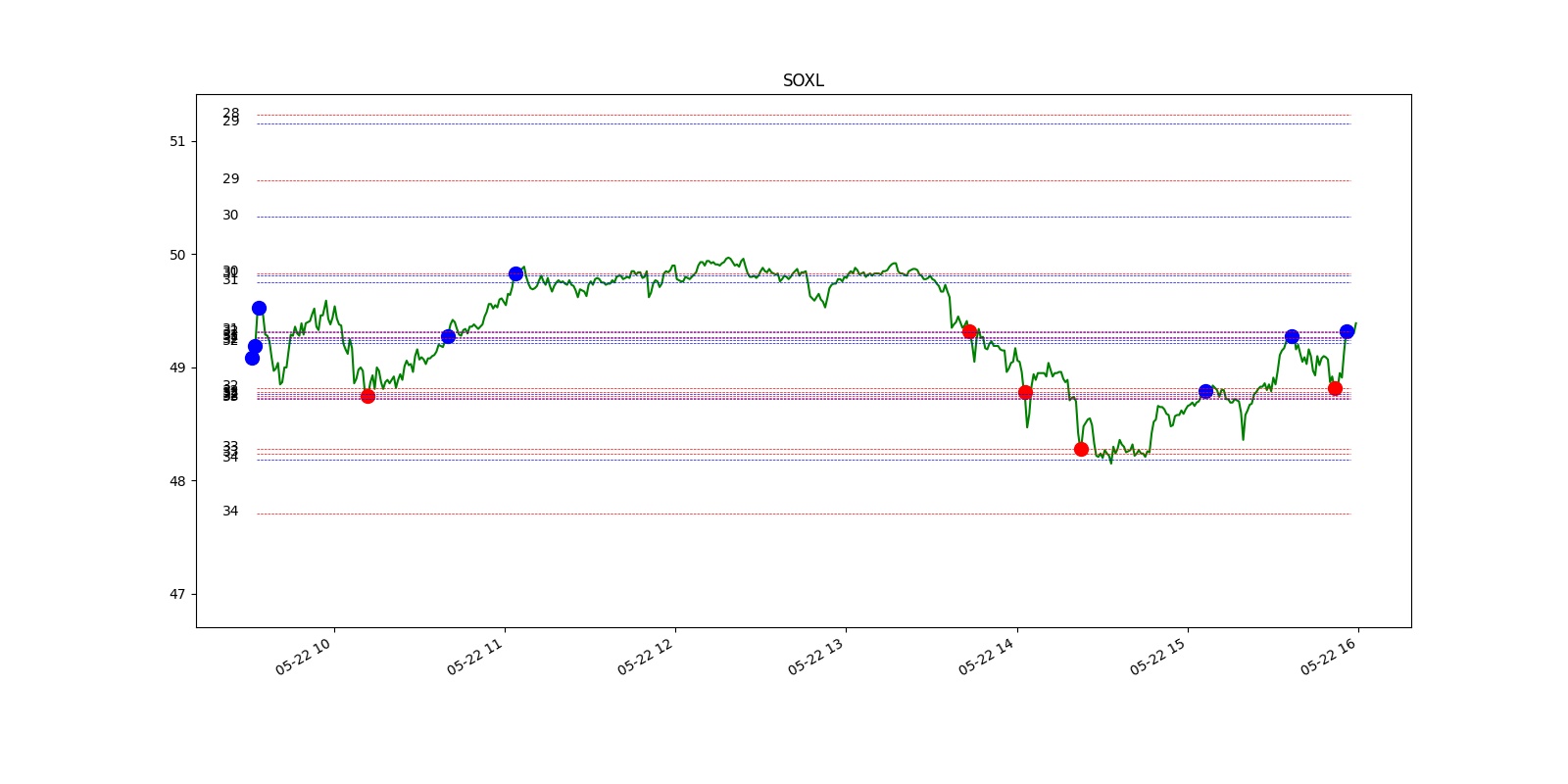Select the red marker before 14:00 near 49.3

(969, 331)
